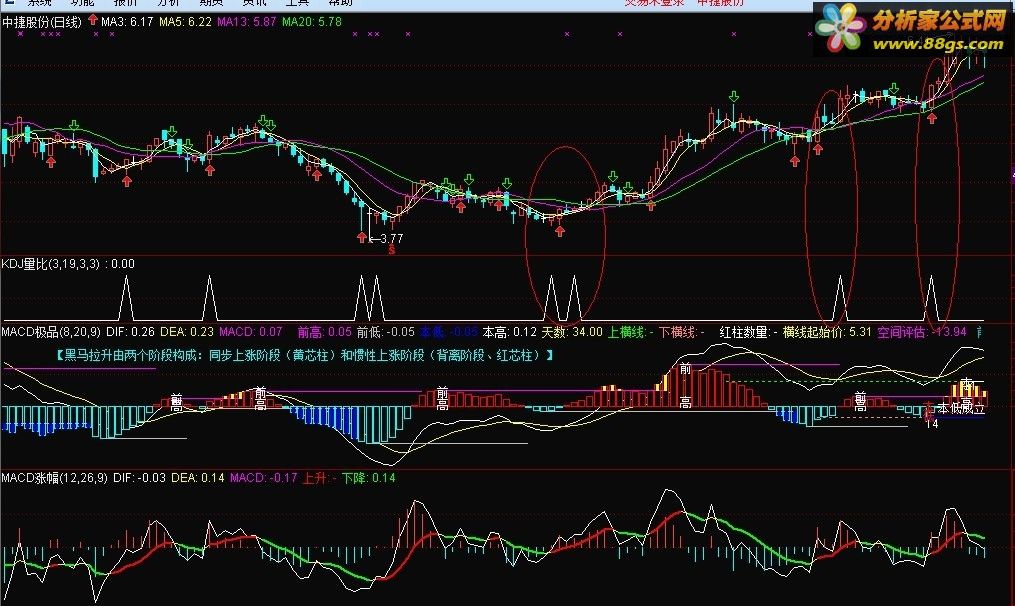Viewport: 1015px width, 606px height.
Task: Click the rightmost KDJ量比 signal spike
Action: pyautogui.click(x=931, y=298)
